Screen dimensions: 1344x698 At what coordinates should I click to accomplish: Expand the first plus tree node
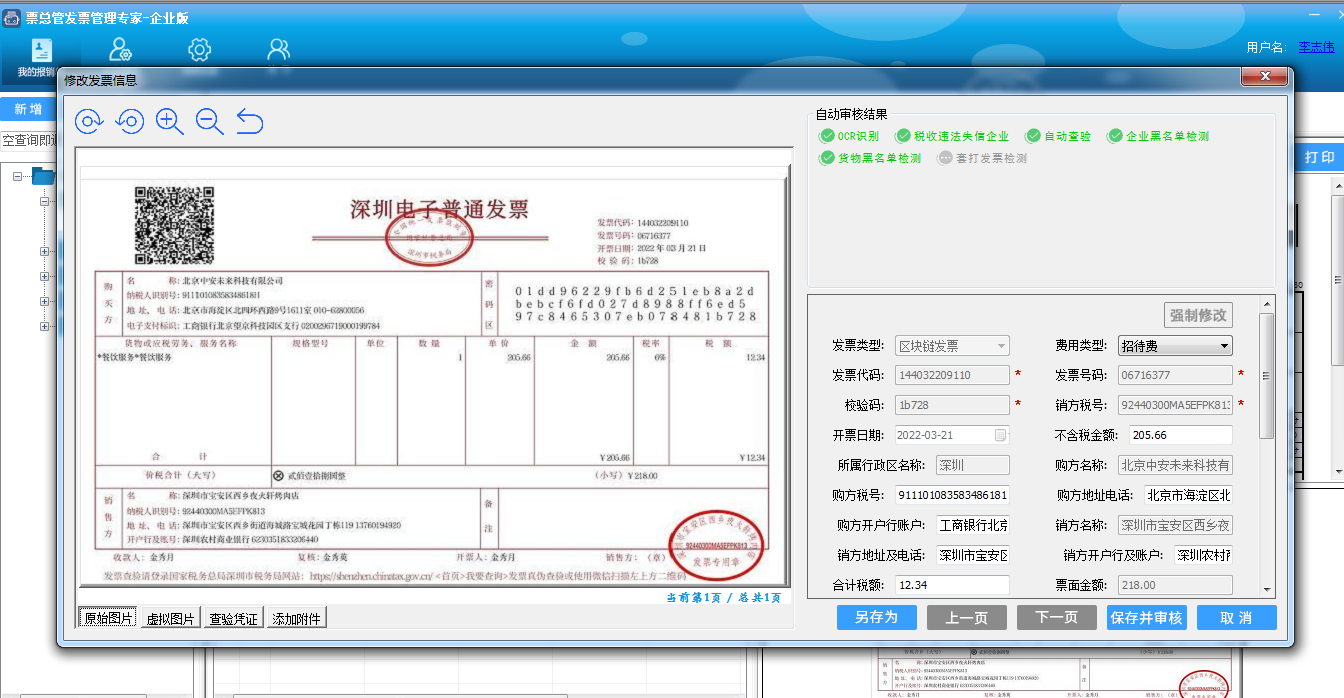click(x=44, y=252)
